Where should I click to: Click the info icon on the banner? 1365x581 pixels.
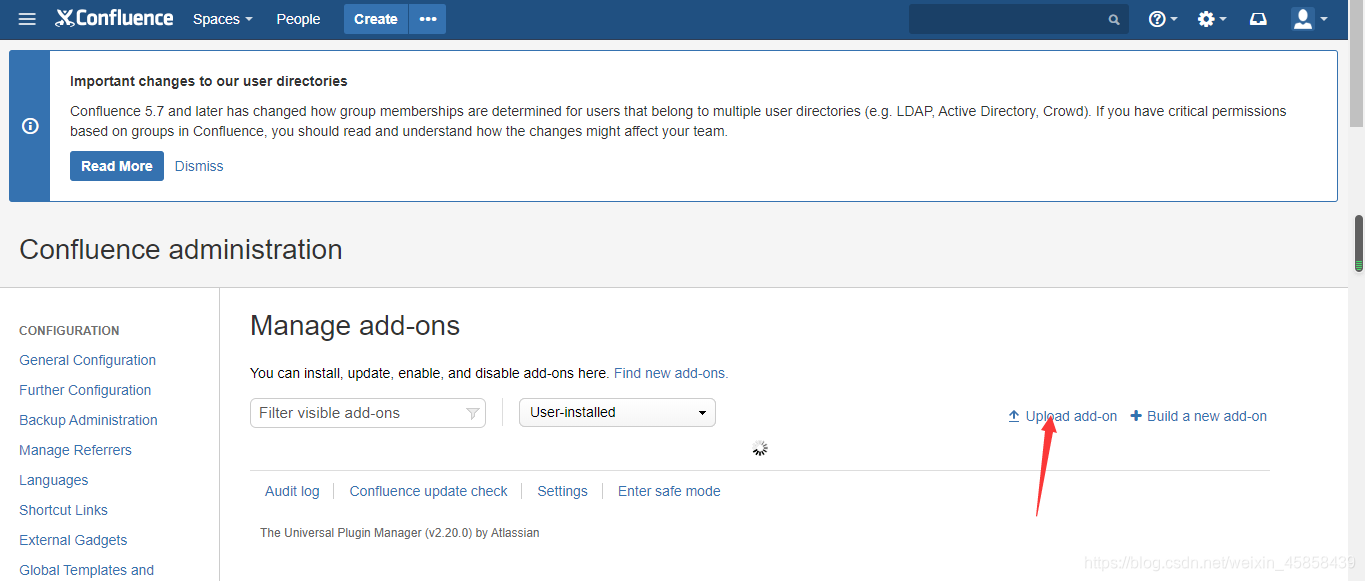pos(30,126)
